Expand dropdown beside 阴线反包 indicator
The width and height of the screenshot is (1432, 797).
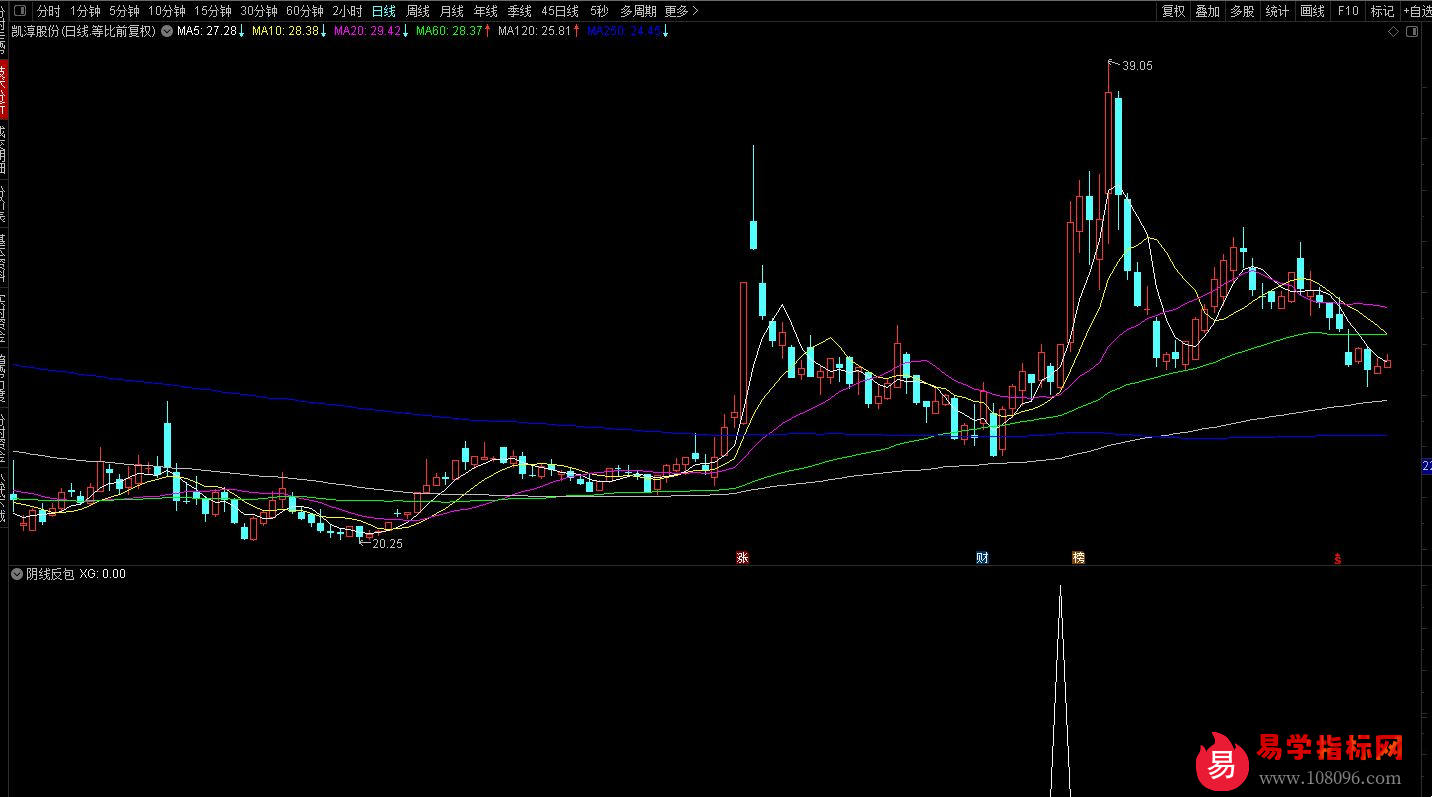pos(17,574)
